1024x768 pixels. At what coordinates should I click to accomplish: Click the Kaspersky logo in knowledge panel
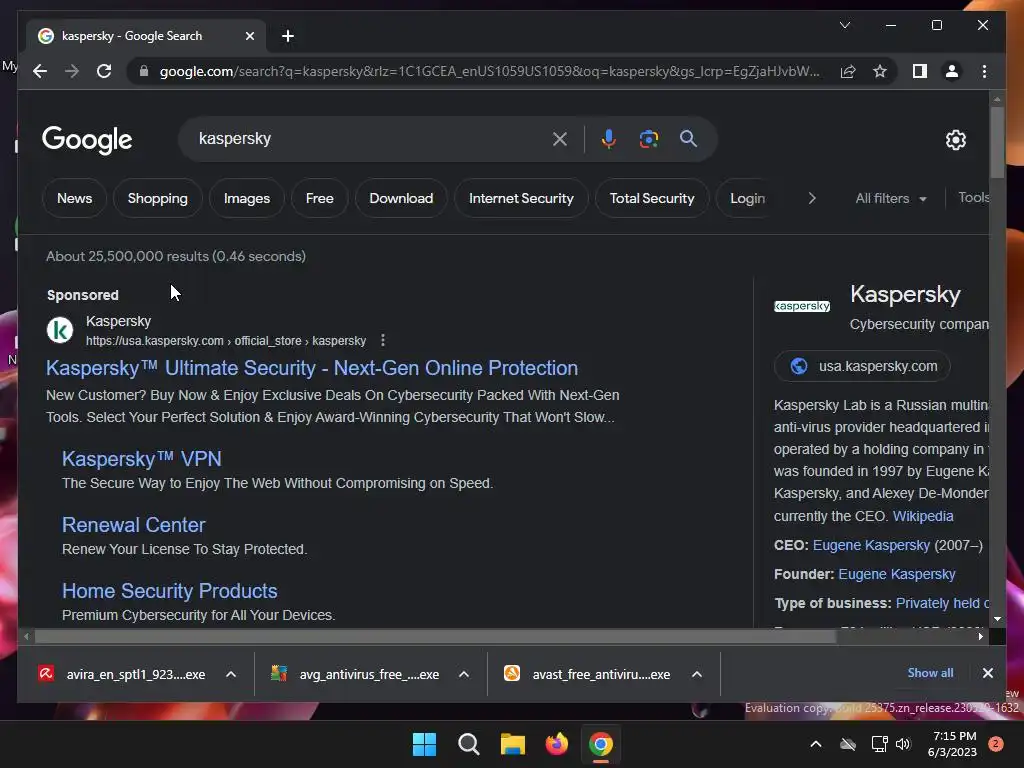click(801, 306)
